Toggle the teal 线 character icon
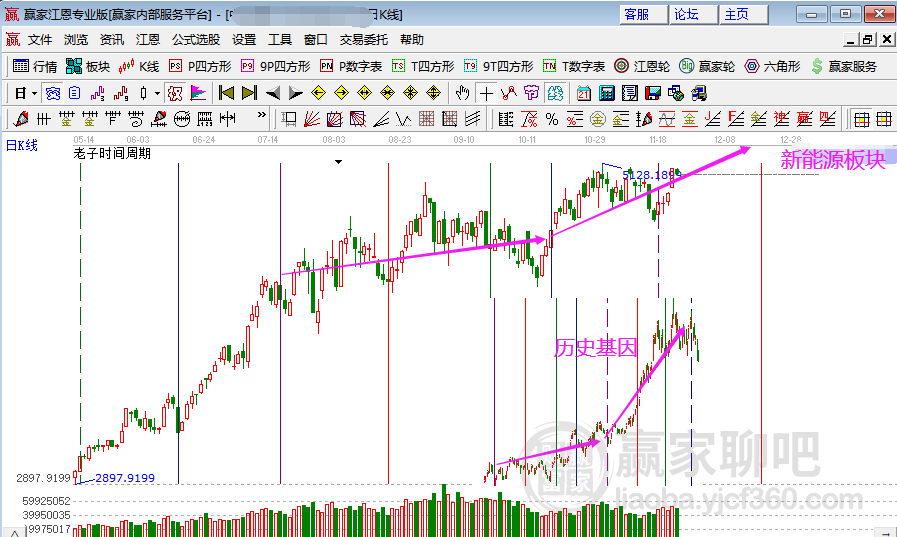Screen dimensions: 897x537 point(555,93)
